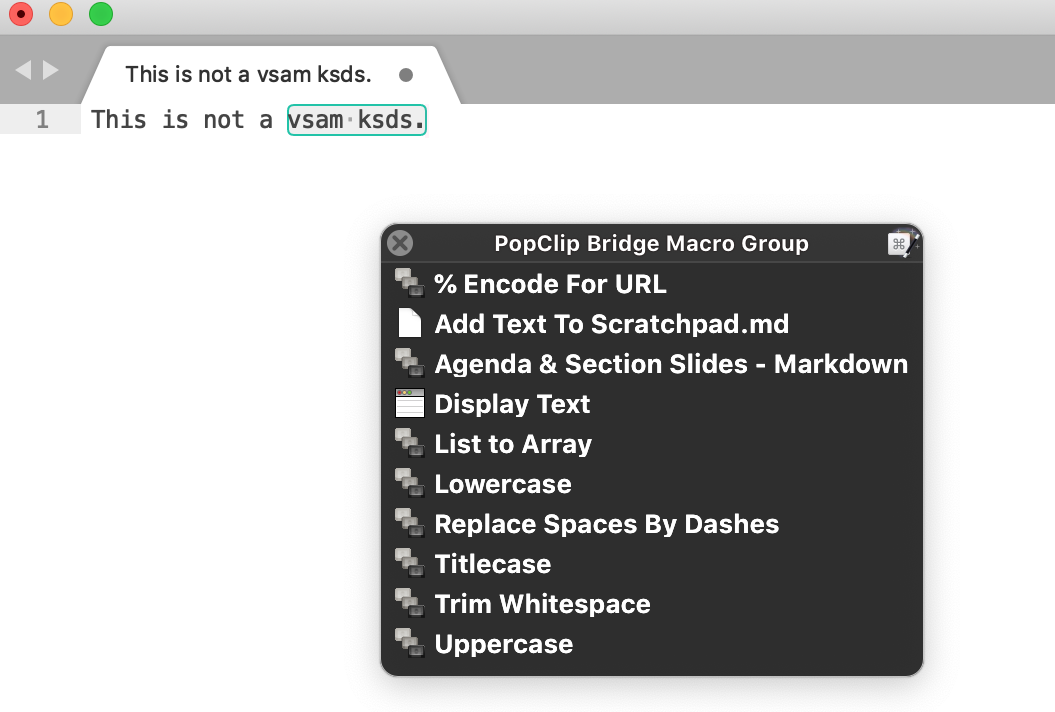This screenshot has height=712, width=1055.
Task: Run the % Encode For URL macro
Action: click(x=550, y=284)
